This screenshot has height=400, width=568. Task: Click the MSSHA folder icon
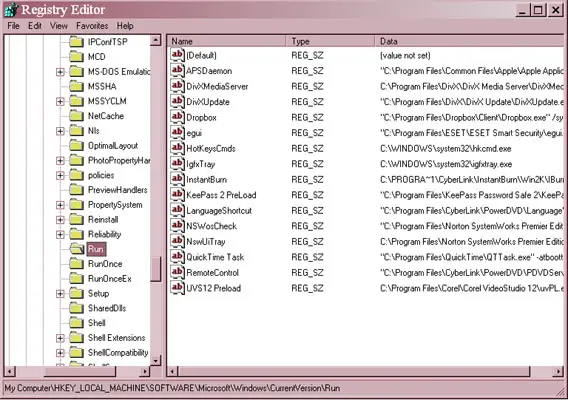click(x=76, y=86)
